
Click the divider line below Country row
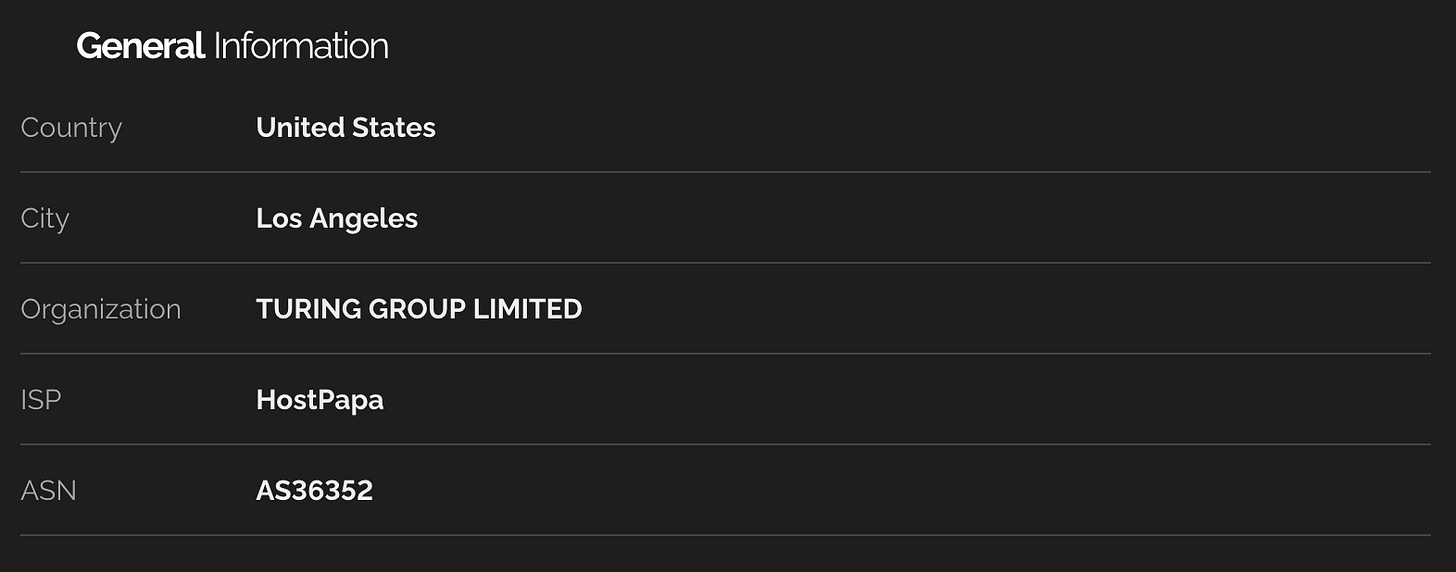point(726,172)
